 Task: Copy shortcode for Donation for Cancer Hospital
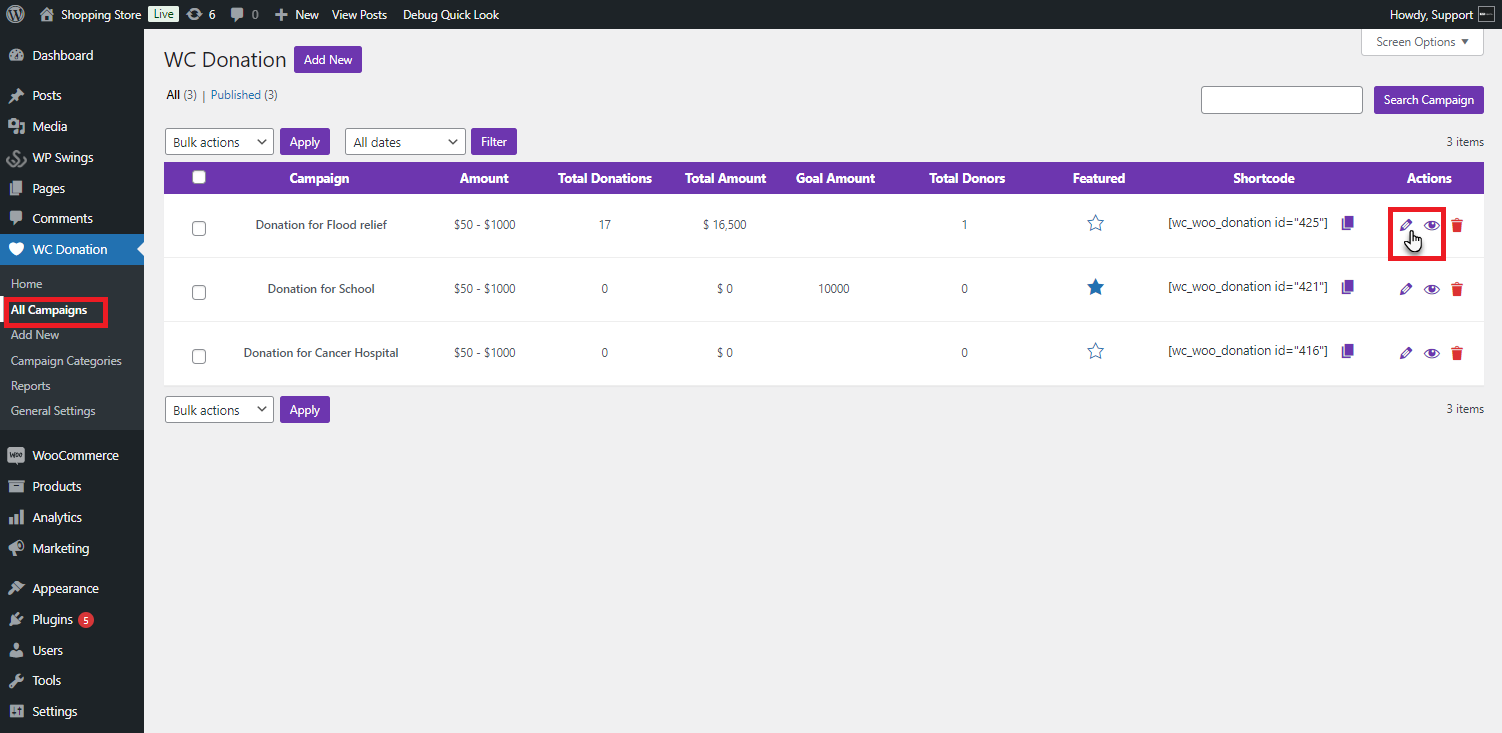[1347, 351]
